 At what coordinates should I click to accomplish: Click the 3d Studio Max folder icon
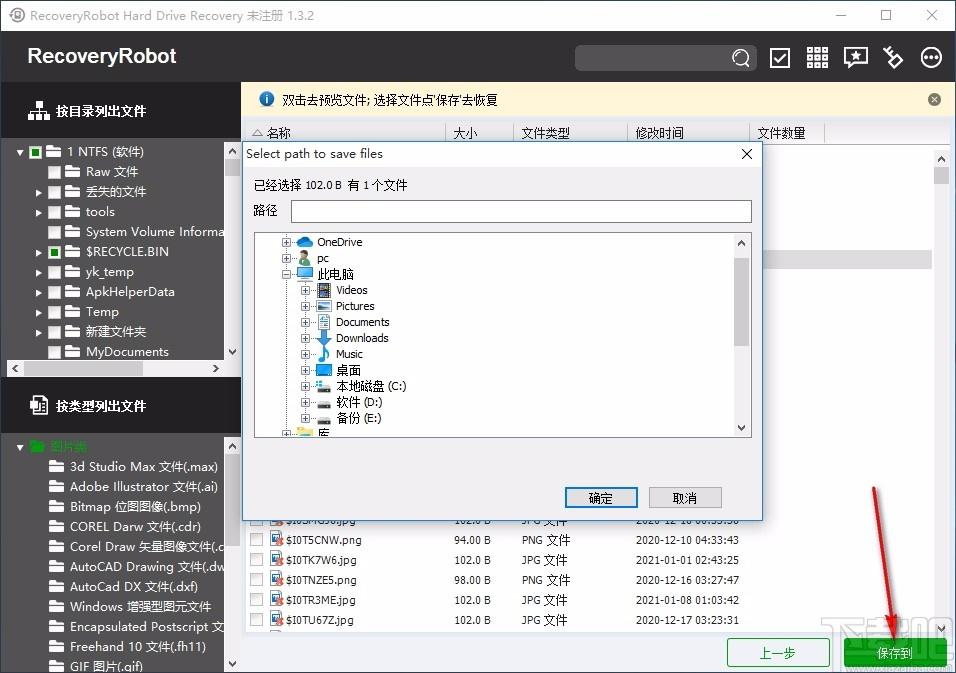click(x=57, y=466)
